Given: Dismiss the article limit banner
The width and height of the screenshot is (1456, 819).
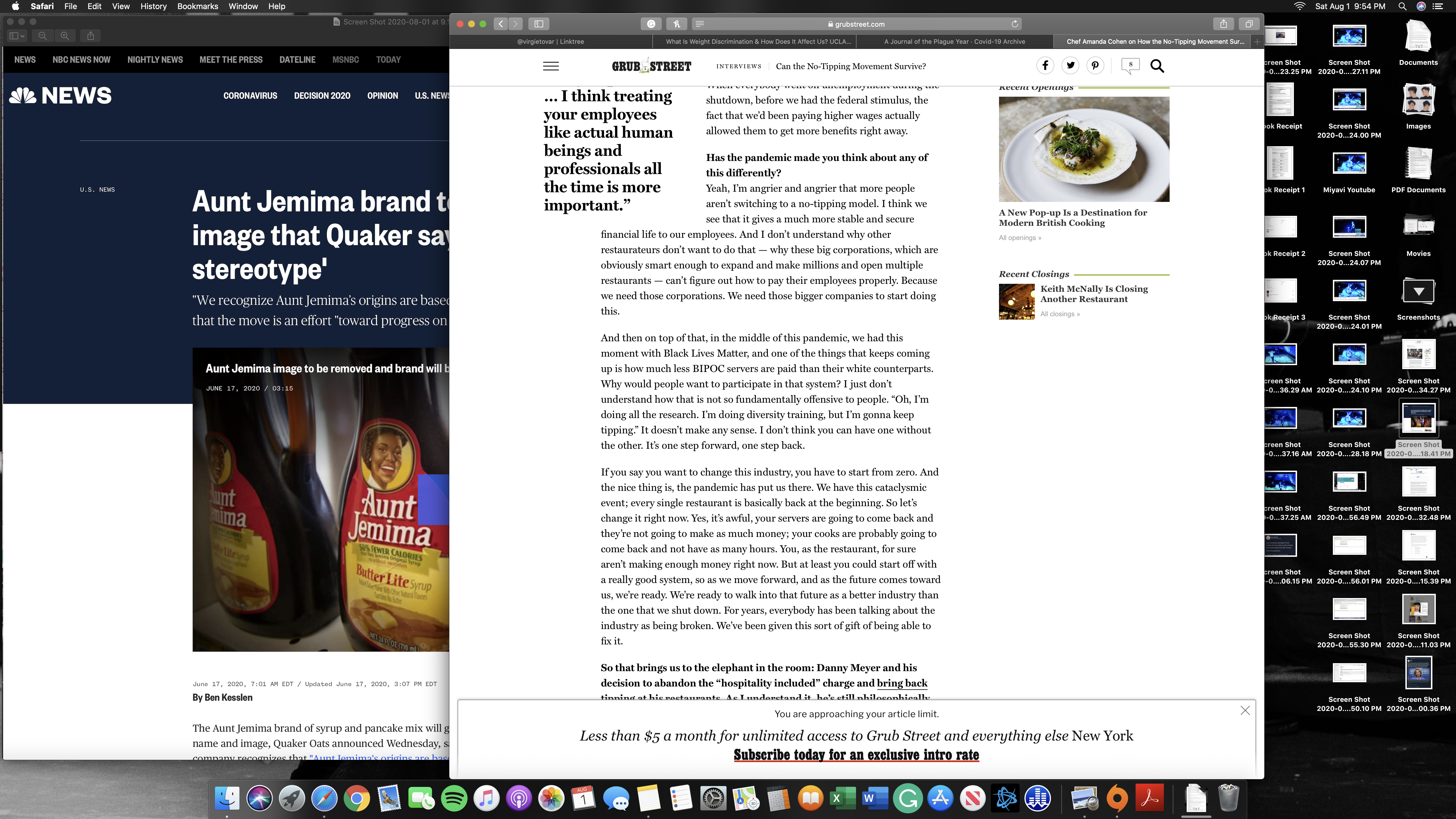Looking at the screenshot, I should 1245,710.
